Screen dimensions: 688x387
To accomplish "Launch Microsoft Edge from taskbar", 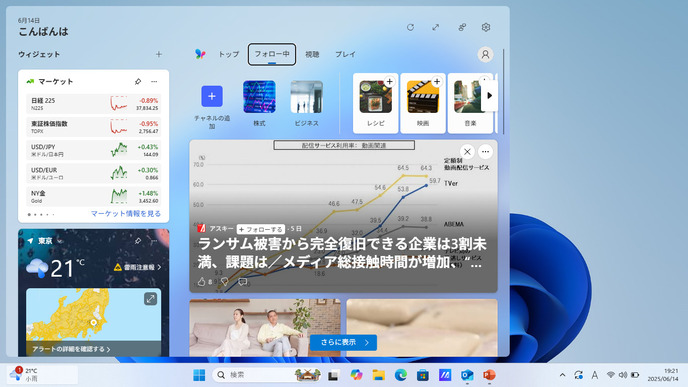I will [x=401, y=375].
